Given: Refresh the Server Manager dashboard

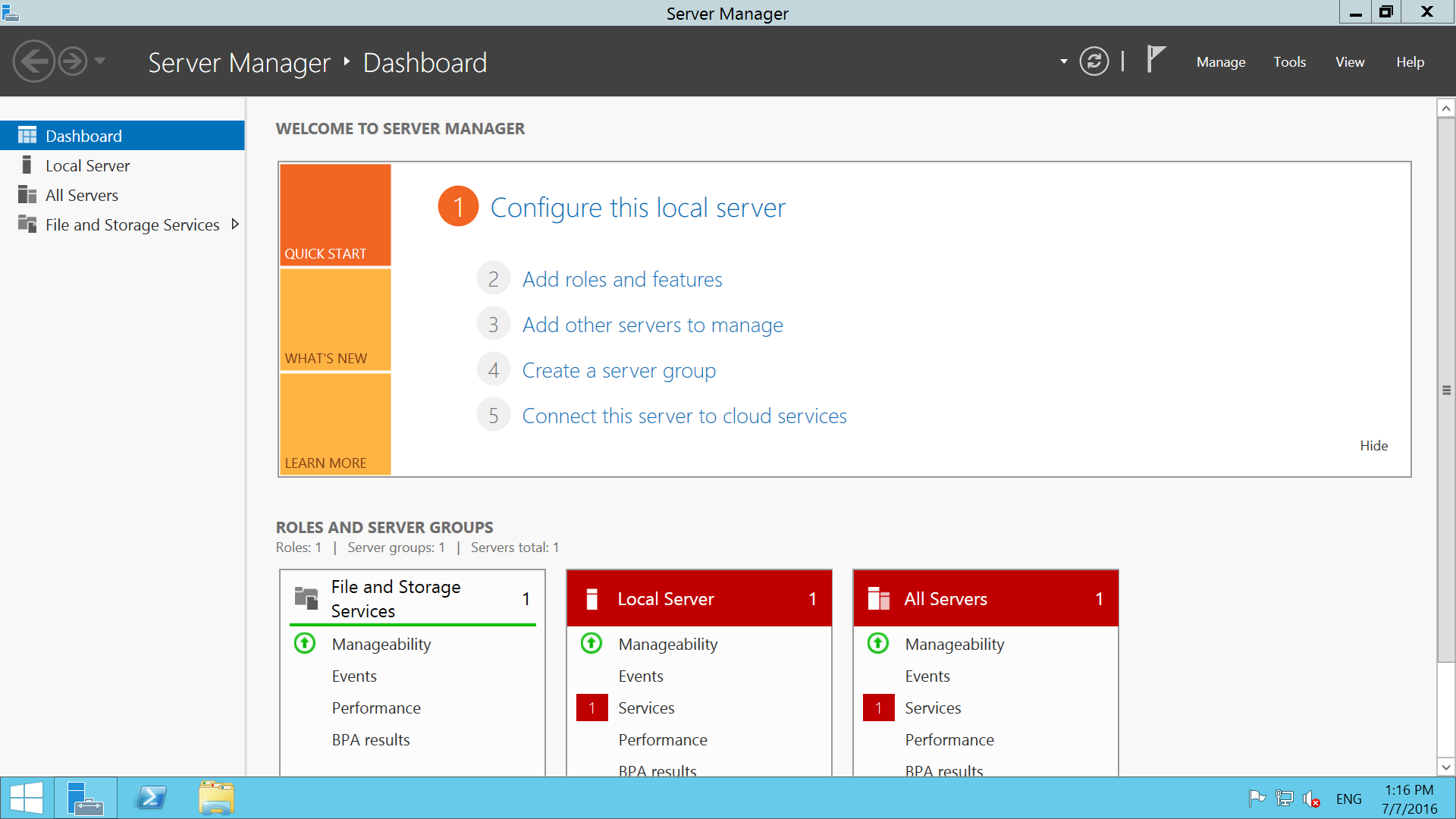Looking at the screenshot, I should [1094, 61].
